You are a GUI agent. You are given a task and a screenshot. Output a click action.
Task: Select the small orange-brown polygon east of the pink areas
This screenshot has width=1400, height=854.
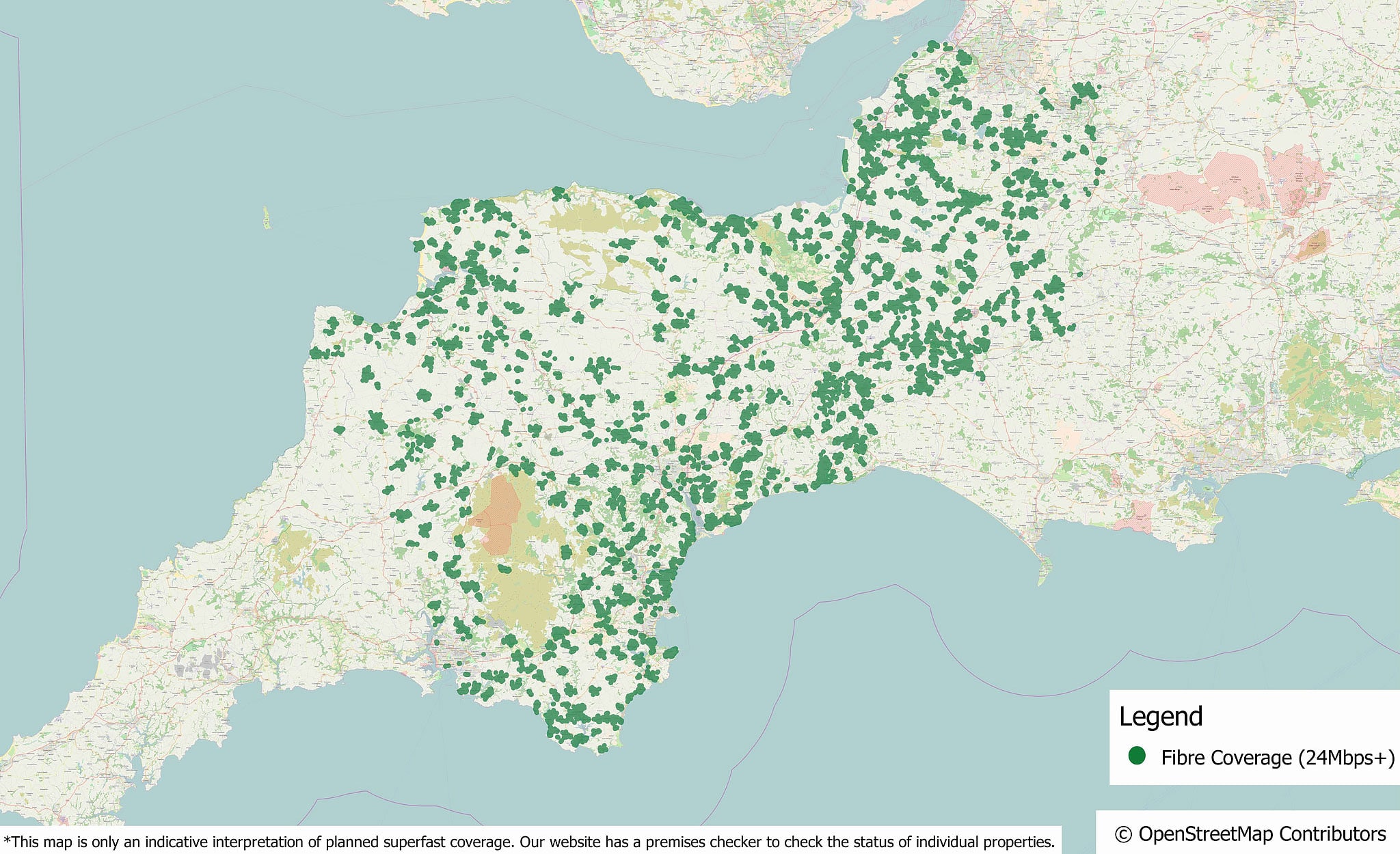(1314, 245)
